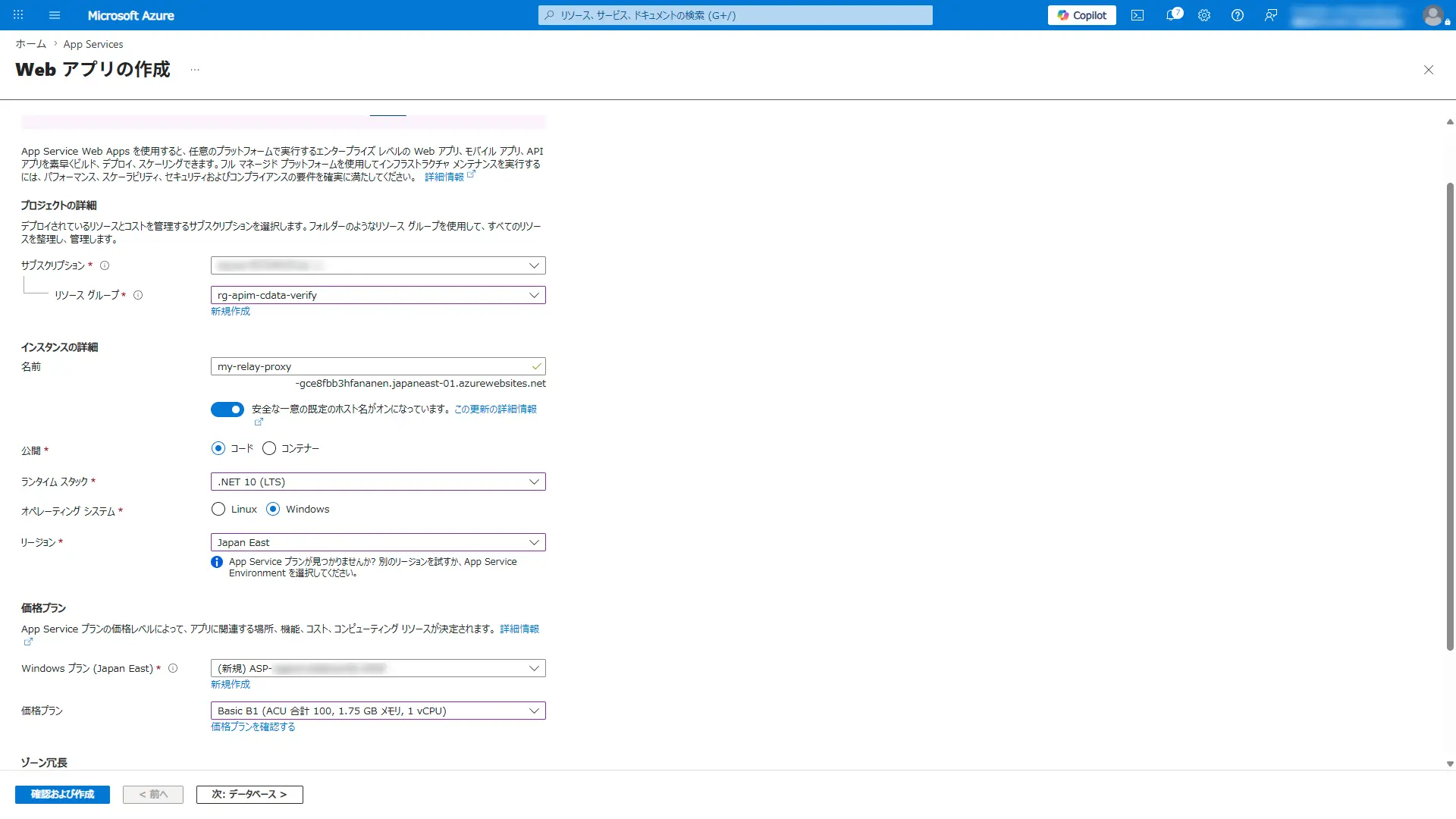Viewport: 1456px width, 819px height.
Task: Open the feedback icon
Action: pos(1271,15)
